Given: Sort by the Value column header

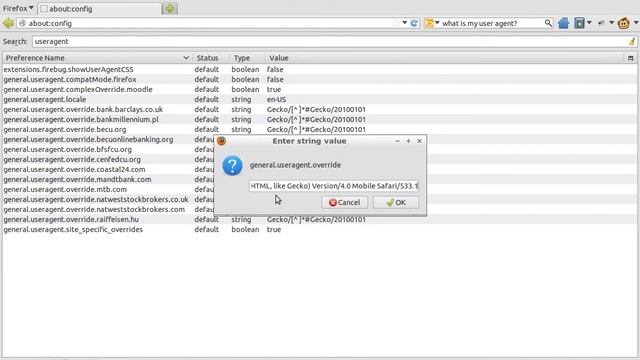Looking at the screenshot, I should click(x=445, y=58).
